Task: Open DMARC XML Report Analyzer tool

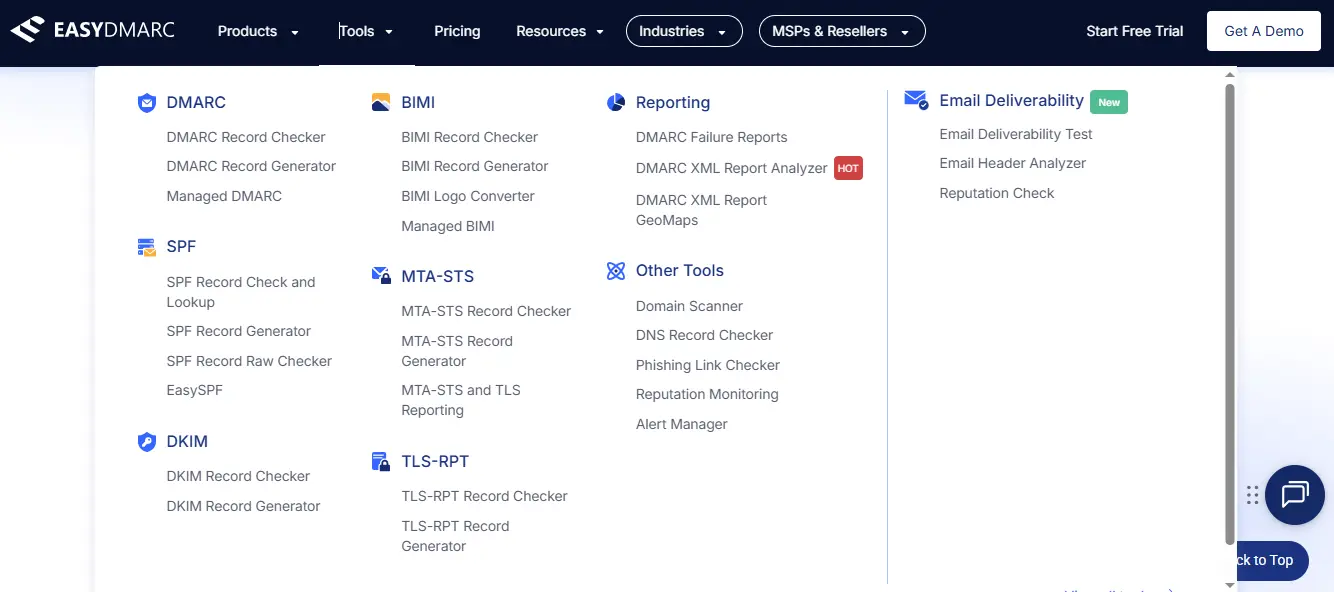Action: tap(731, 168)
